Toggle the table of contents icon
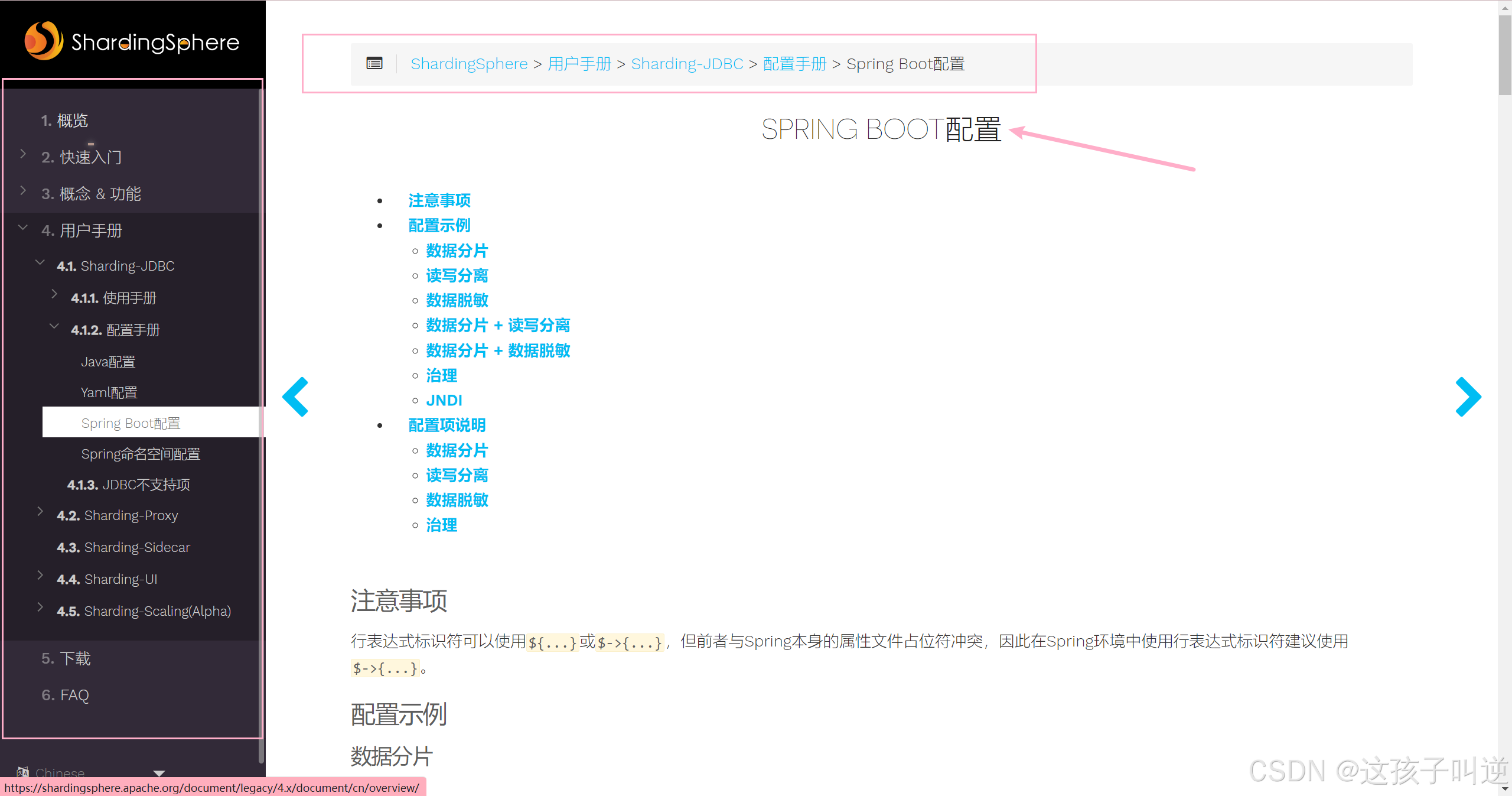The width and height of the screenshot is (1512, 796). point(374,64)
